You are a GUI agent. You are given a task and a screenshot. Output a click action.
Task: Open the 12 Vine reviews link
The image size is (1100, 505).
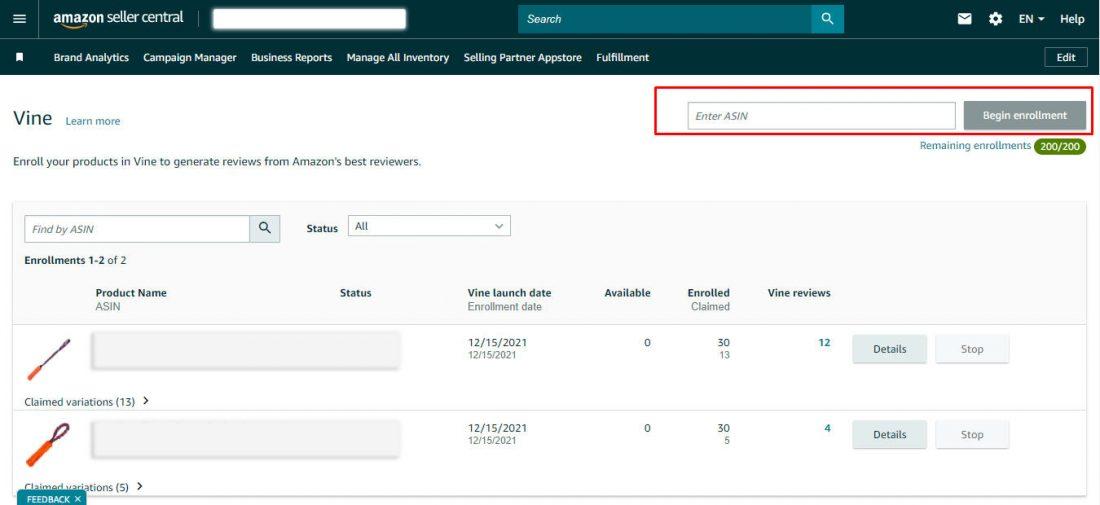pyautogui.click(x=824, y=343)
